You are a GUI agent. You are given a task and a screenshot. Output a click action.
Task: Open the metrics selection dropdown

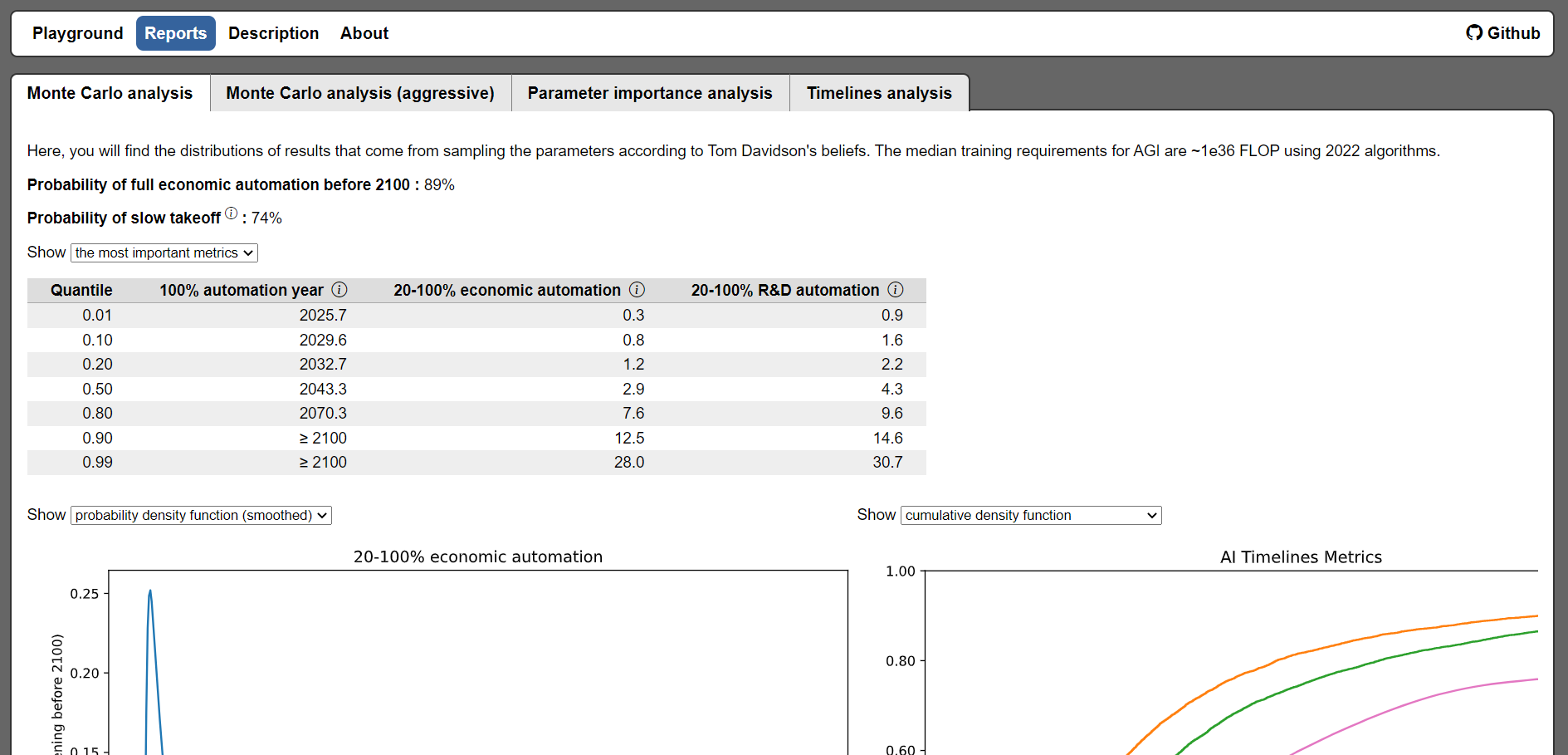164,253
